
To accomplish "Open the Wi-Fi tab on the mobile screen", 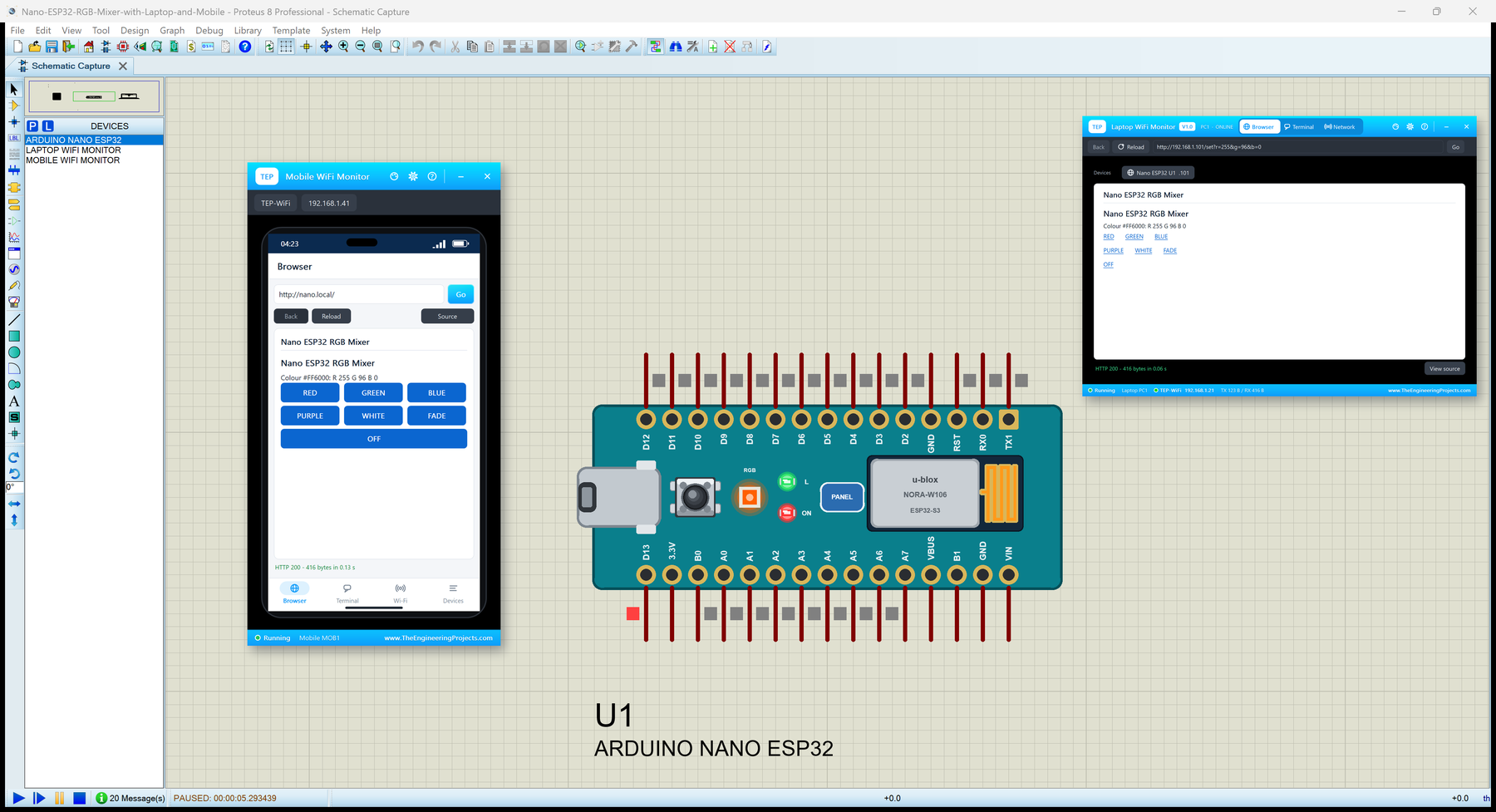I will point(401,593).
